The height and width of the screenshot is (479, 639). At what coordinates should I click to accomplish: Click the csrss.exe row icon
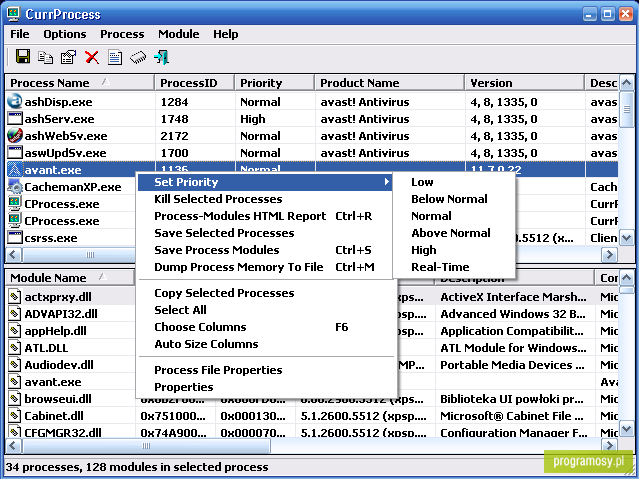point(15,237)
